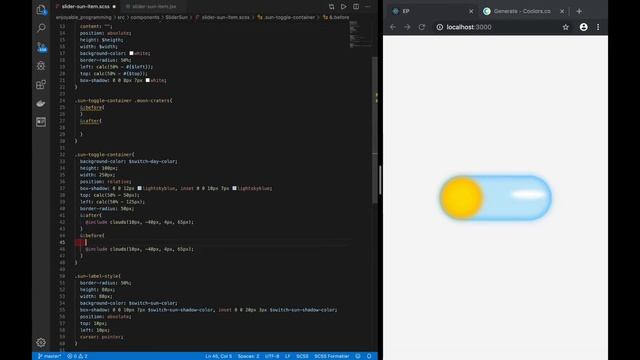Switch to the slider-sun-item.jsx tab
This screenshot has width=640, height=360.
[154, 7]
